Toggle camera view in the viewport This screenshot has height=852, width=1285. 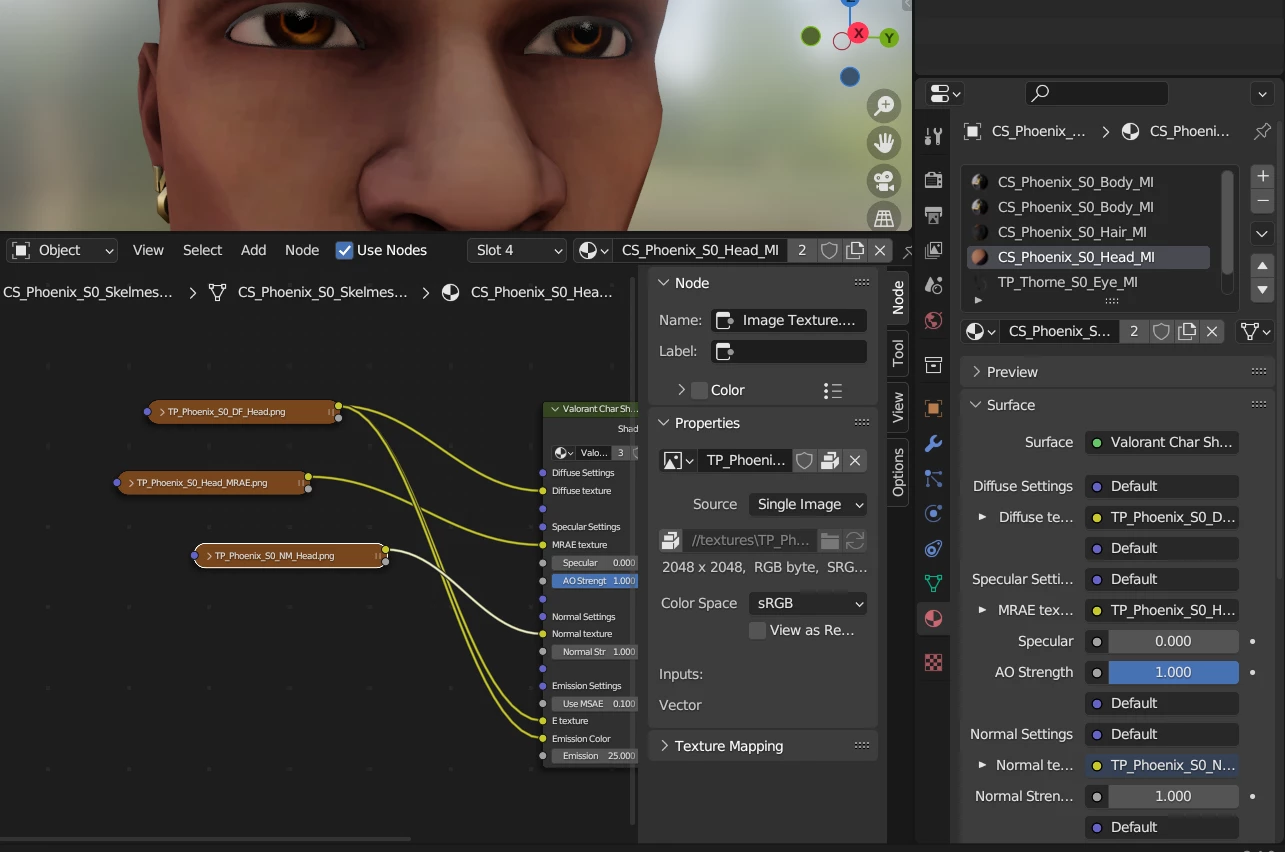pos(884,181)
